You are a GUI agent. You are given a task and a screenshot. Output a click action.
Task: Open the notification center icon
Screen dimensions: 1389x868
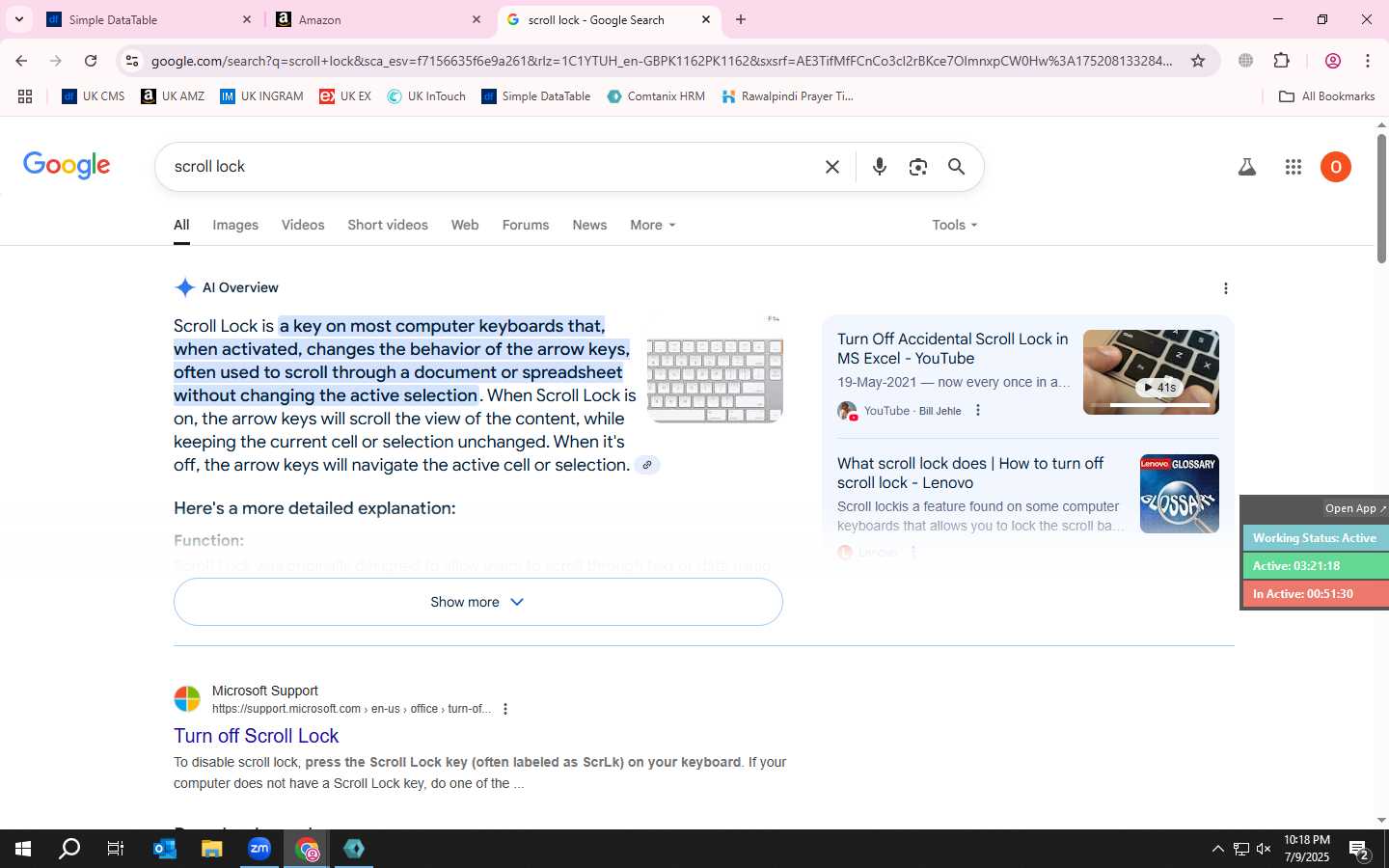(x=1359, y=850)
